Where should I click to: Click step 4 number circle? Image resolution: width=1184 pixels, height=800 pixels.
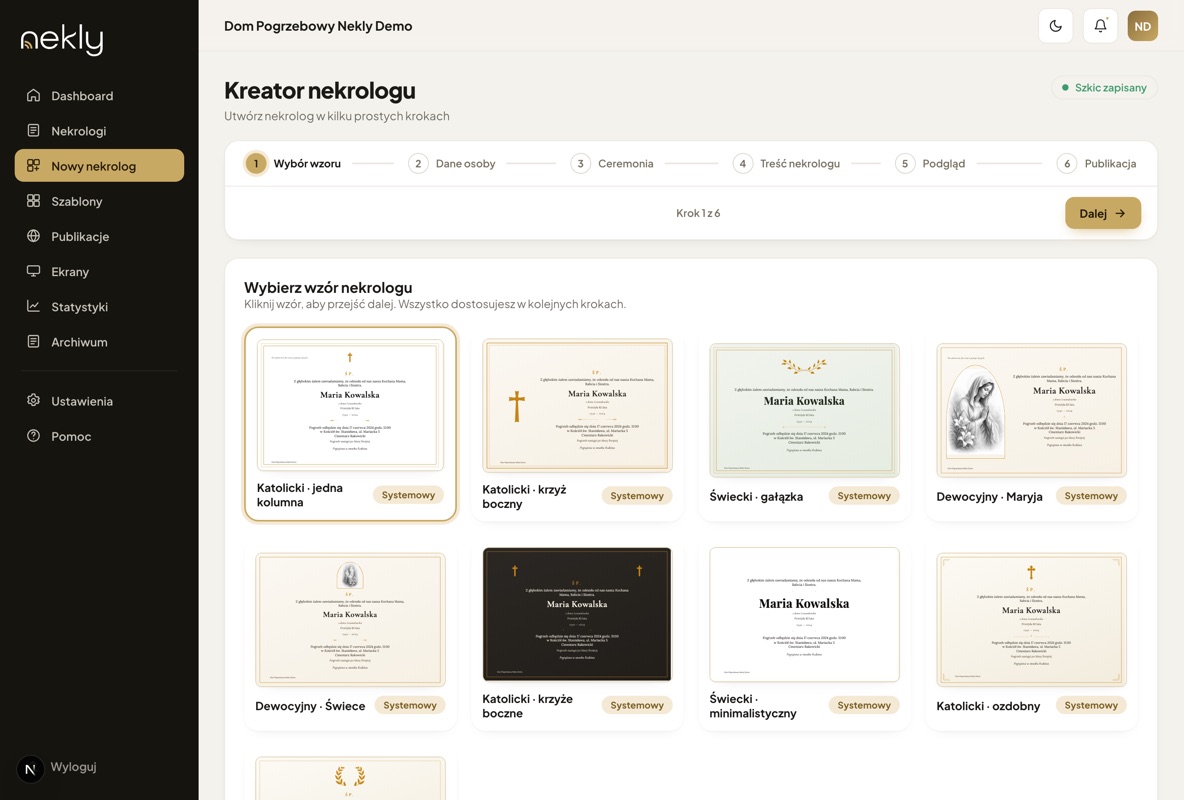coord(743,163)
